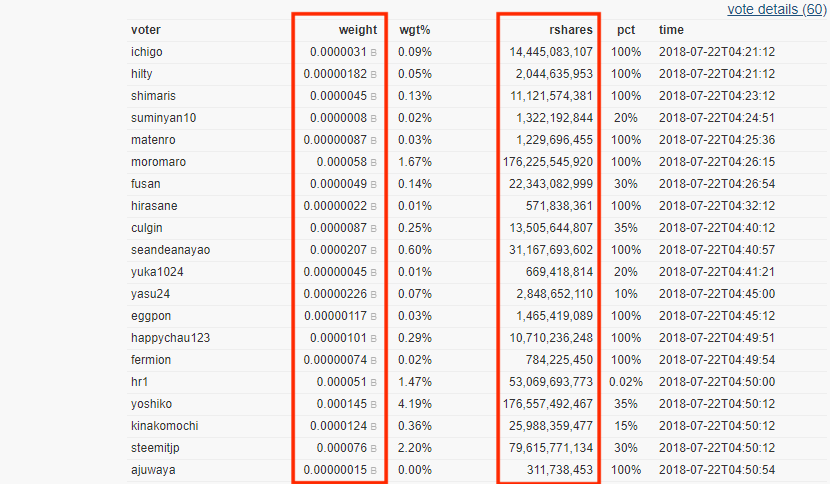Click the small icon beside moromaro's weight
Image resolution: width=830 pixels, height=484 pixels.
point(374,163)
